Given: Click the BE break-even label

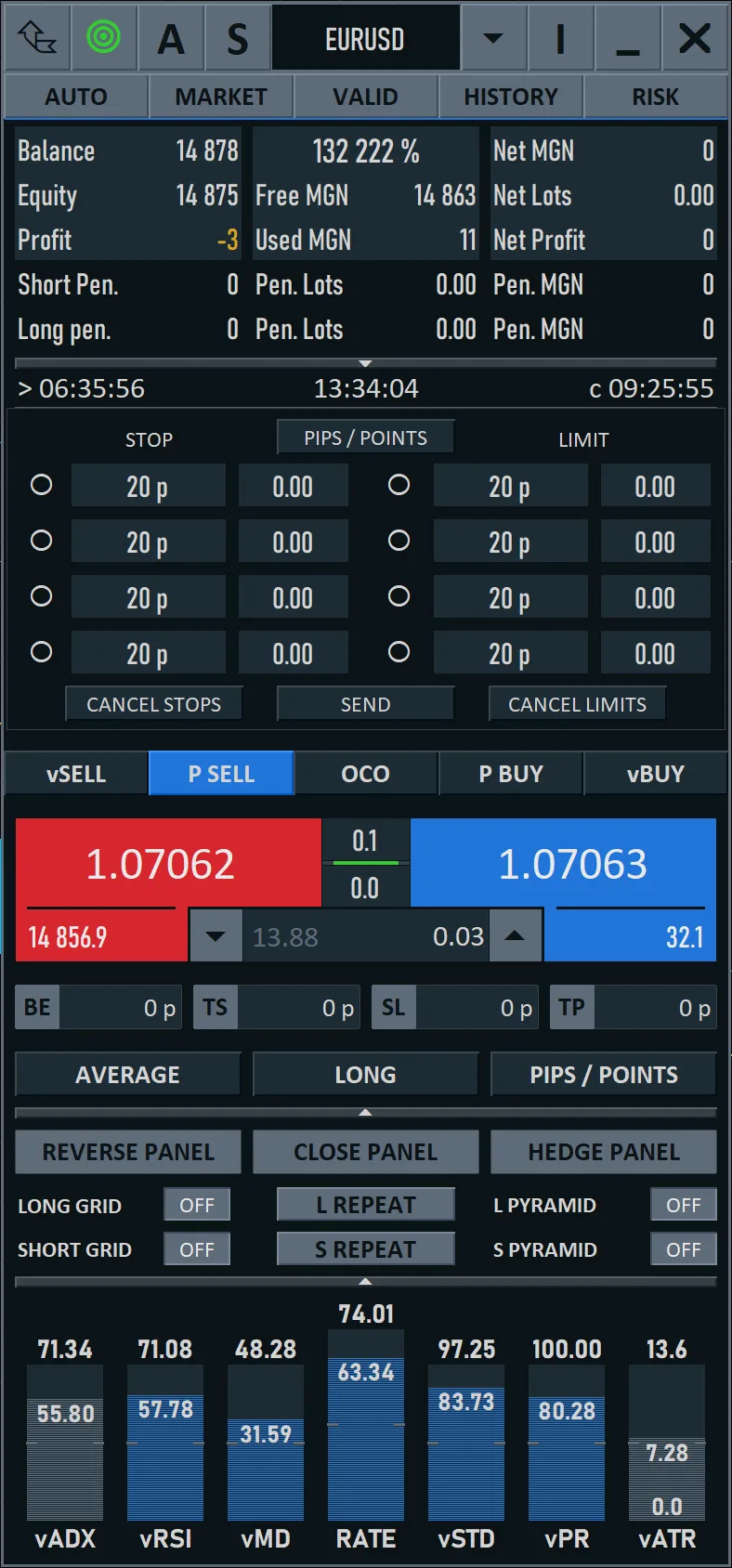Looking at the screenshot, I should tap(37, 1007).
